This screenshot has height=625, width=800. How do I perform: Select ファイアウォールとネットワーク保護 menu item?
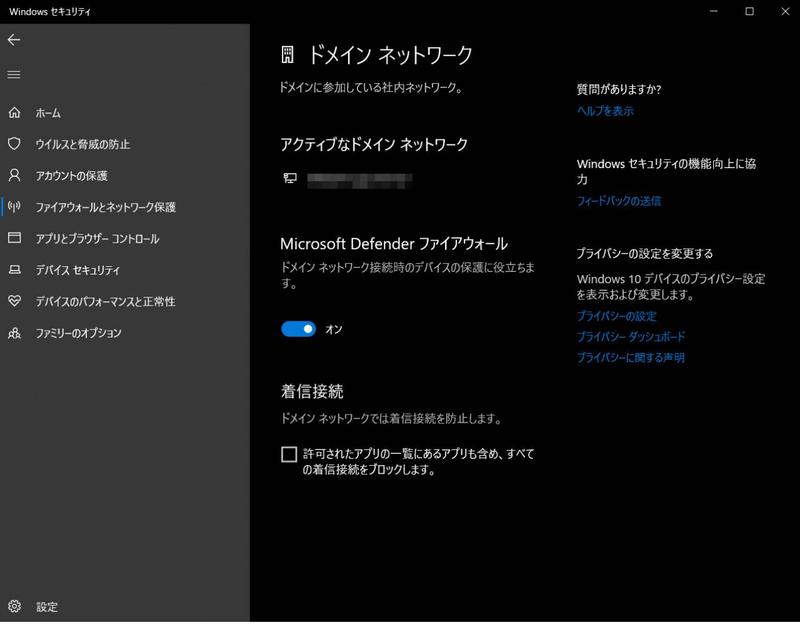click(106, 207)
